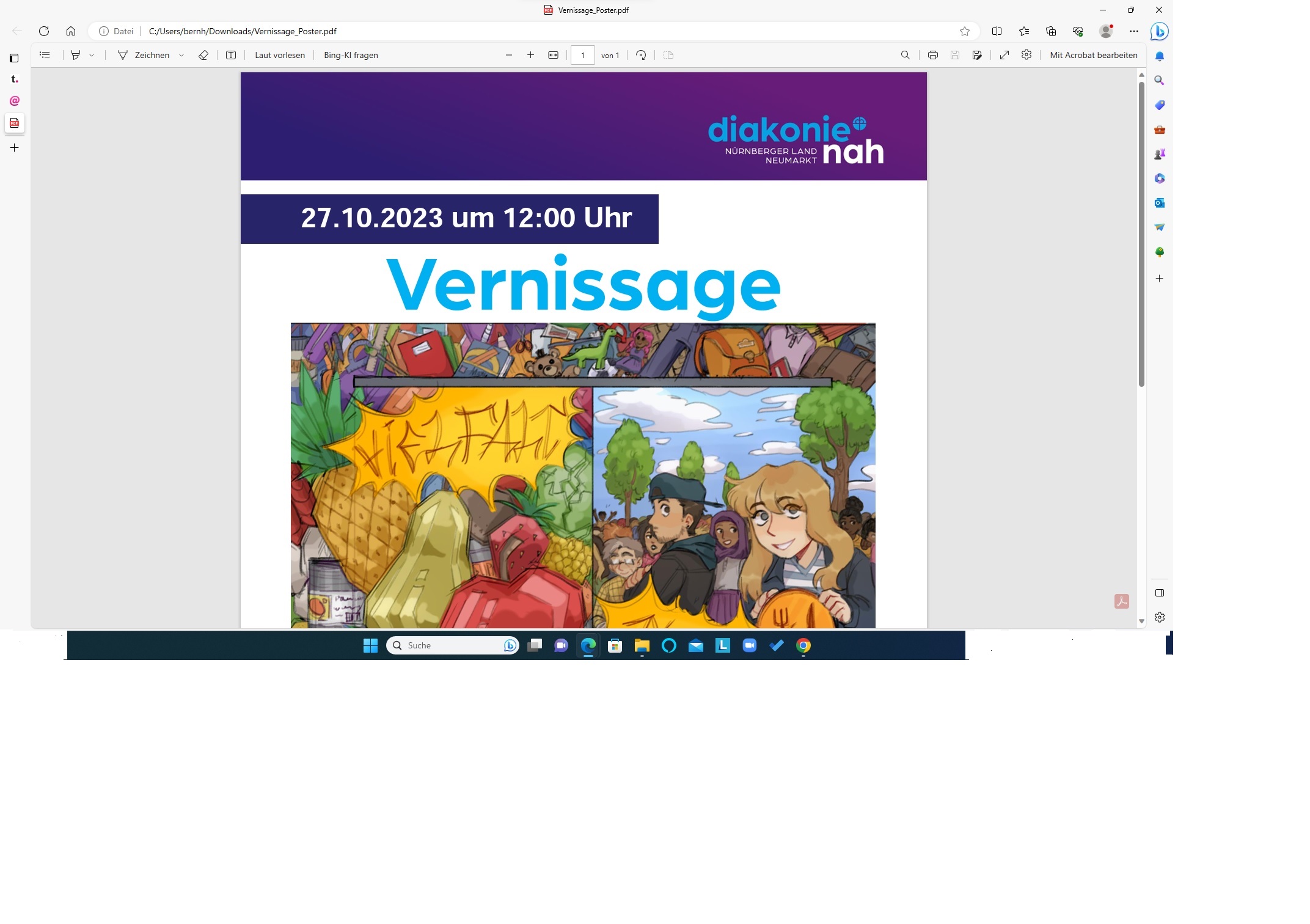This screenshot has height=924, width=1310.
Task: Toggle full screen mode arrow icon
Action: pyautogui.click(x=1004, y=55)
